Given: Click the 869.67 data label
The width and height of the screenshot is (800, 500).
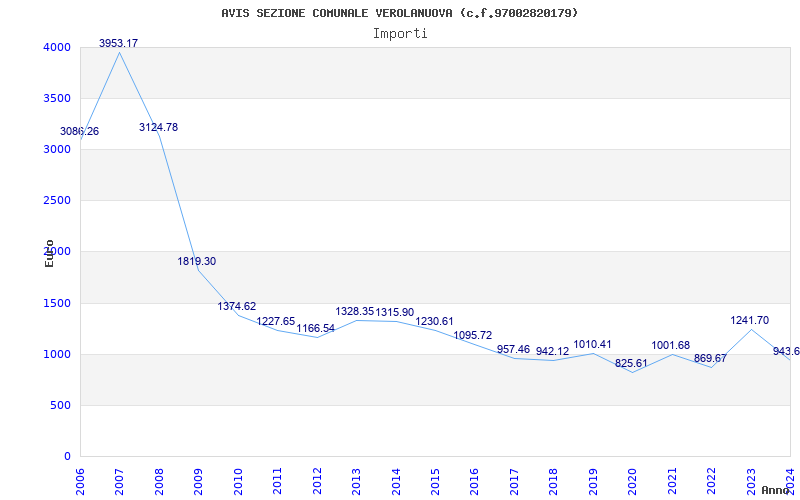Looking at the screenshot, I should [710, 358].
